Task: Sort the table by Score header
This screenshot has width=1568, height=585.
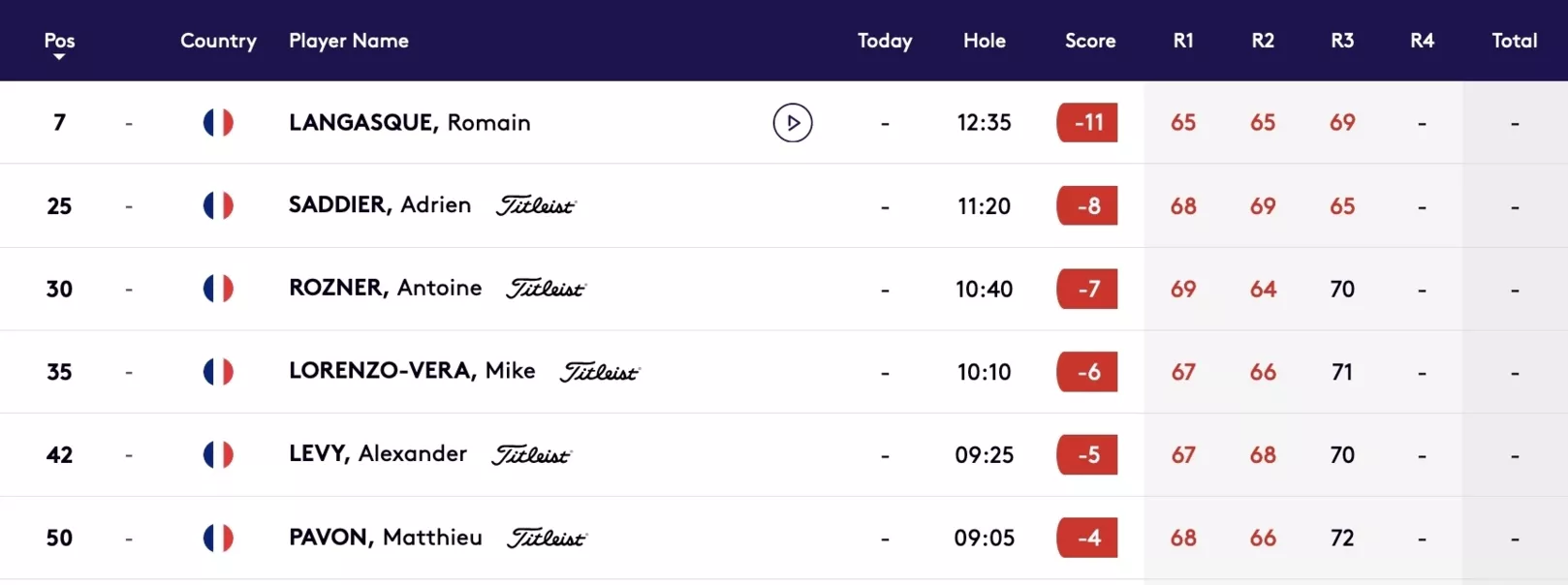Action: click(1090, 41)
